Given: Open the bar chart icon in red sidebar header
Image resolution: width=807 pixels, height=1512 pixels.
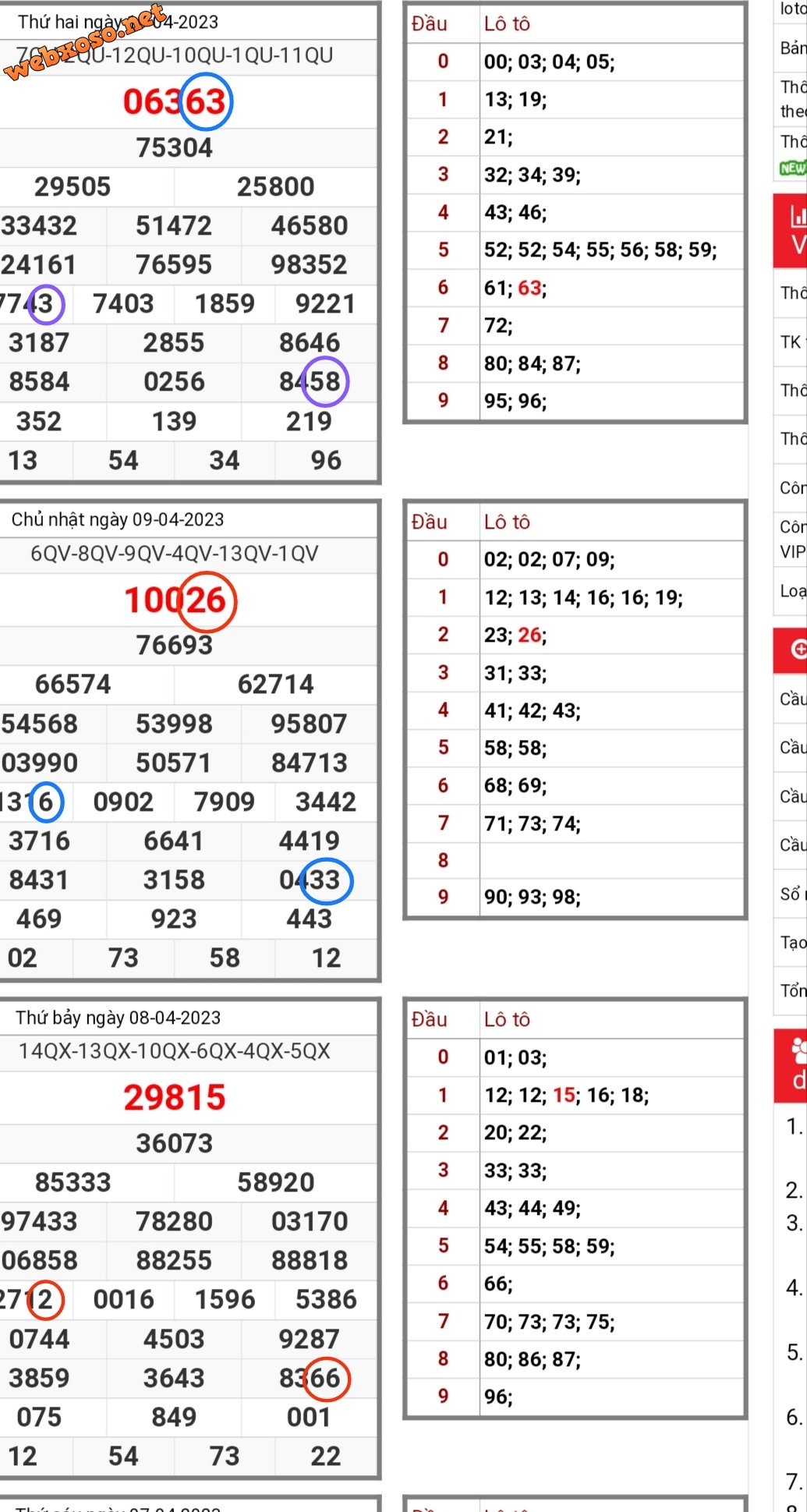Looking at the screenshot, I should [798, 215].
